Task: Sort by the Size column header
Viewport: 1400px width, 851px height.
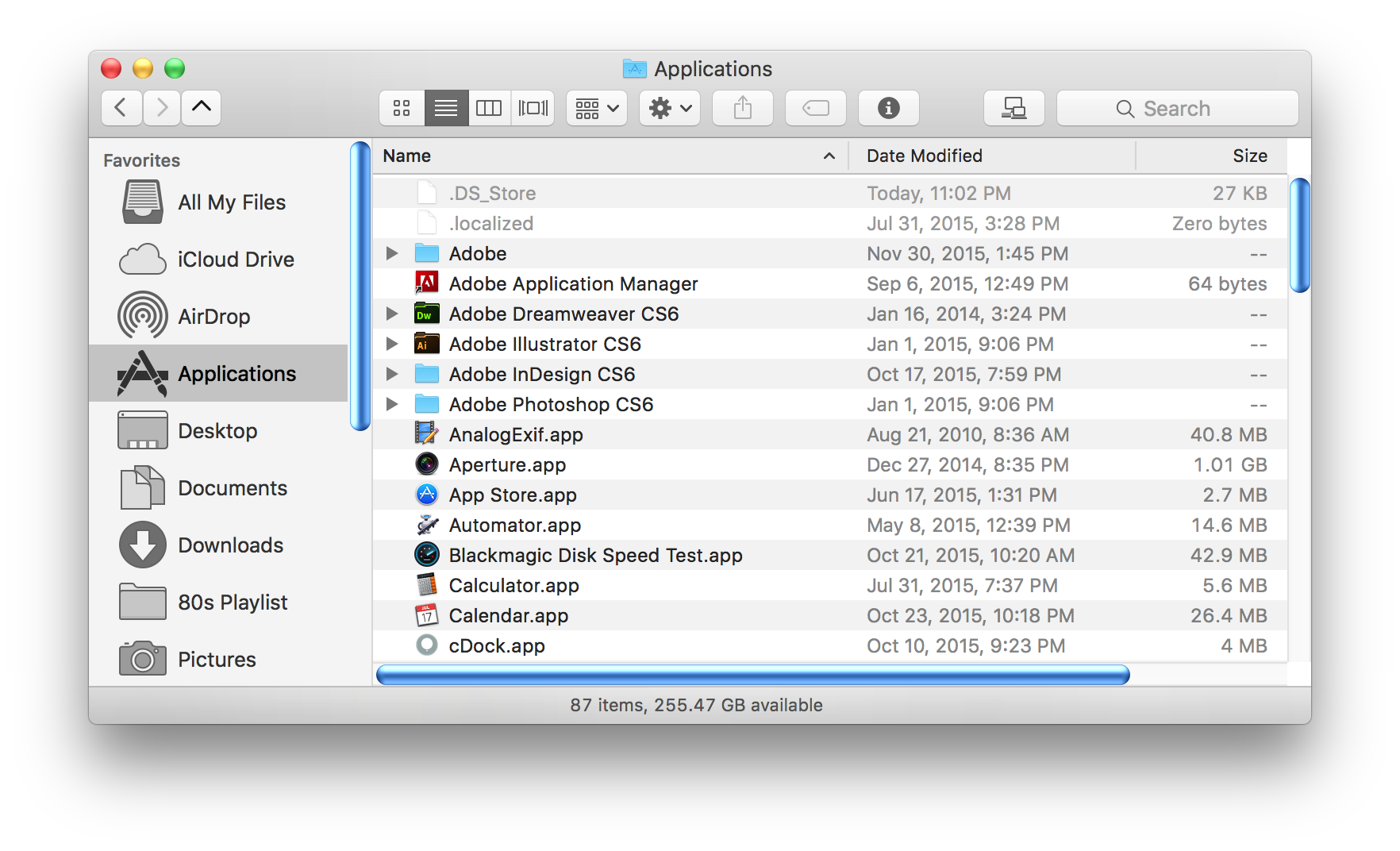Action: 1211,156
